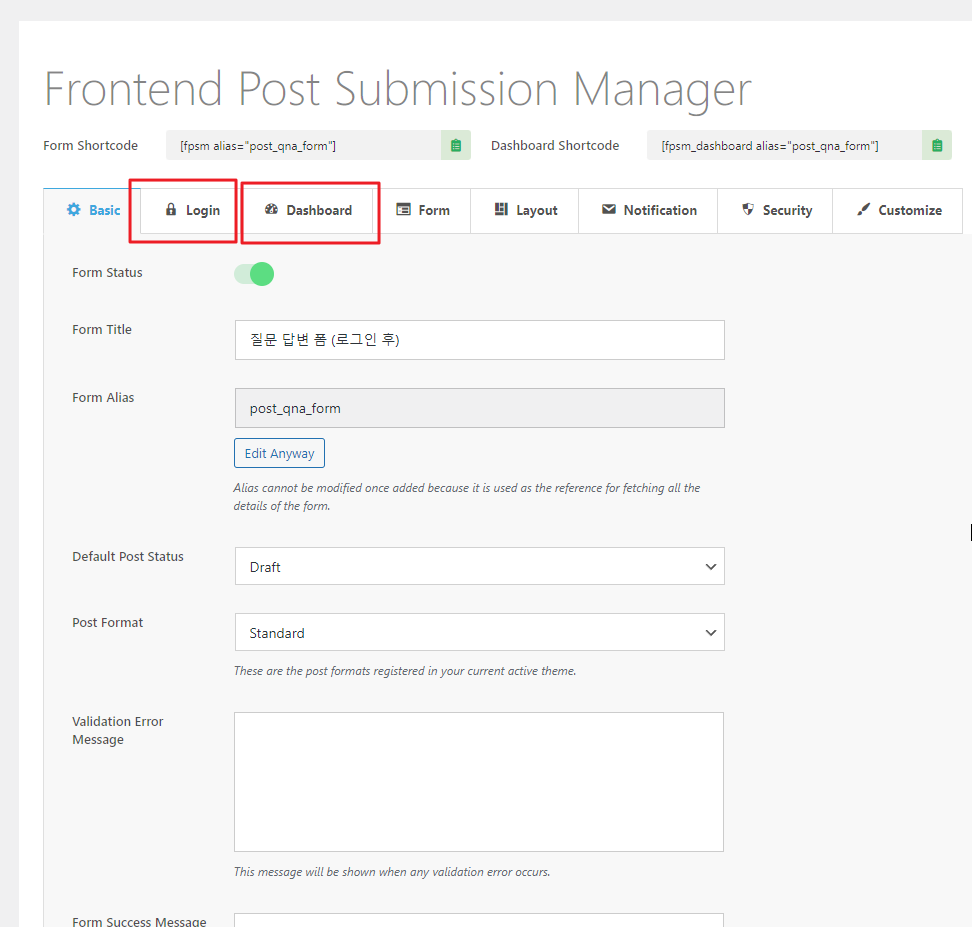
Task: Copy the form shortcode with clipboard icon
Action: pyautogui.click(x=456, y=146)
